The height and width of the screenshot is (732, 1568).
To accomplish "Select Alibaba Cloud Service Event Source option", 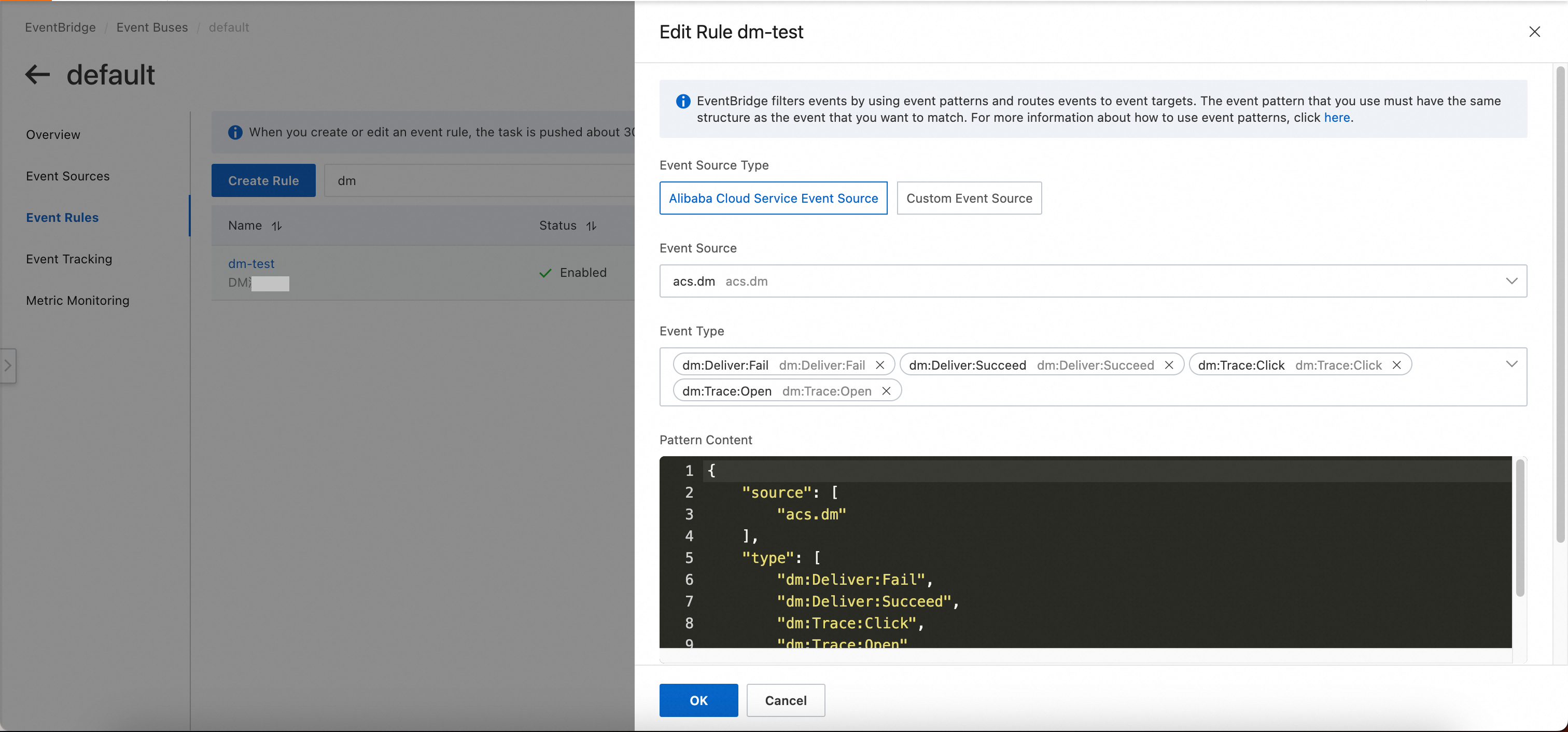I will coord(773,199).
